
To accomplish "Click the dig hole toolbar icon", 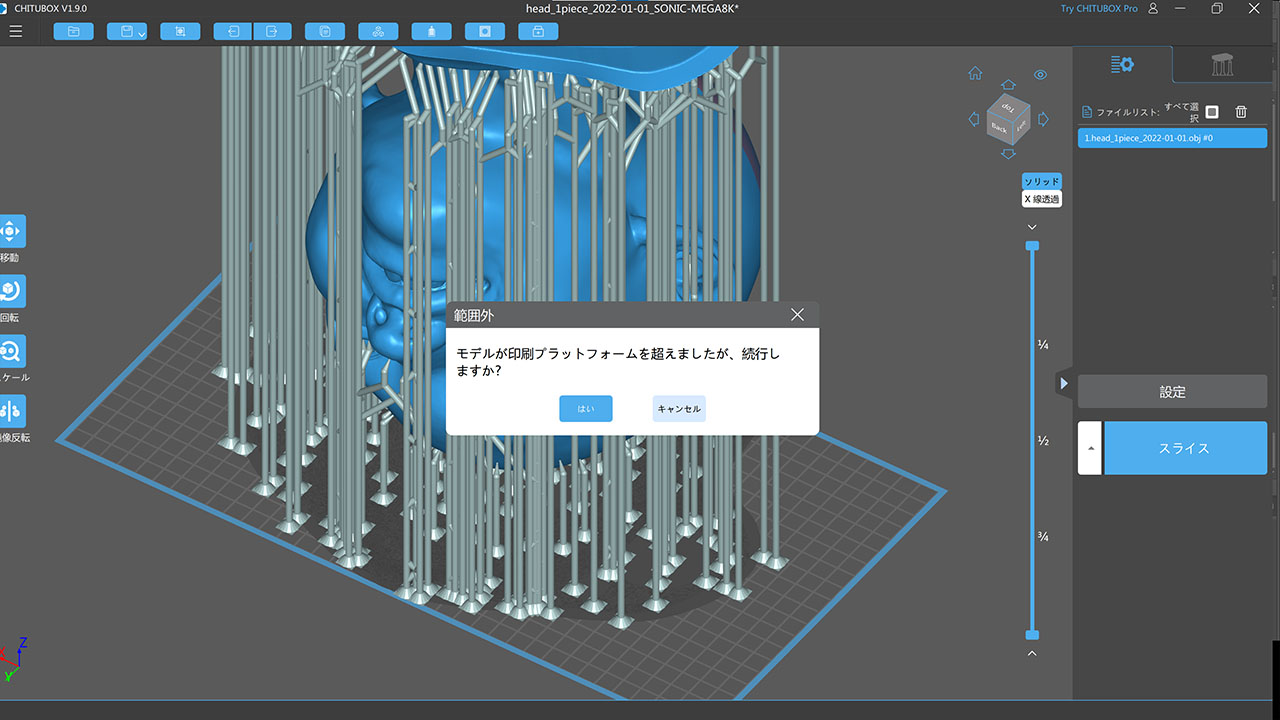I will [485, 31].
